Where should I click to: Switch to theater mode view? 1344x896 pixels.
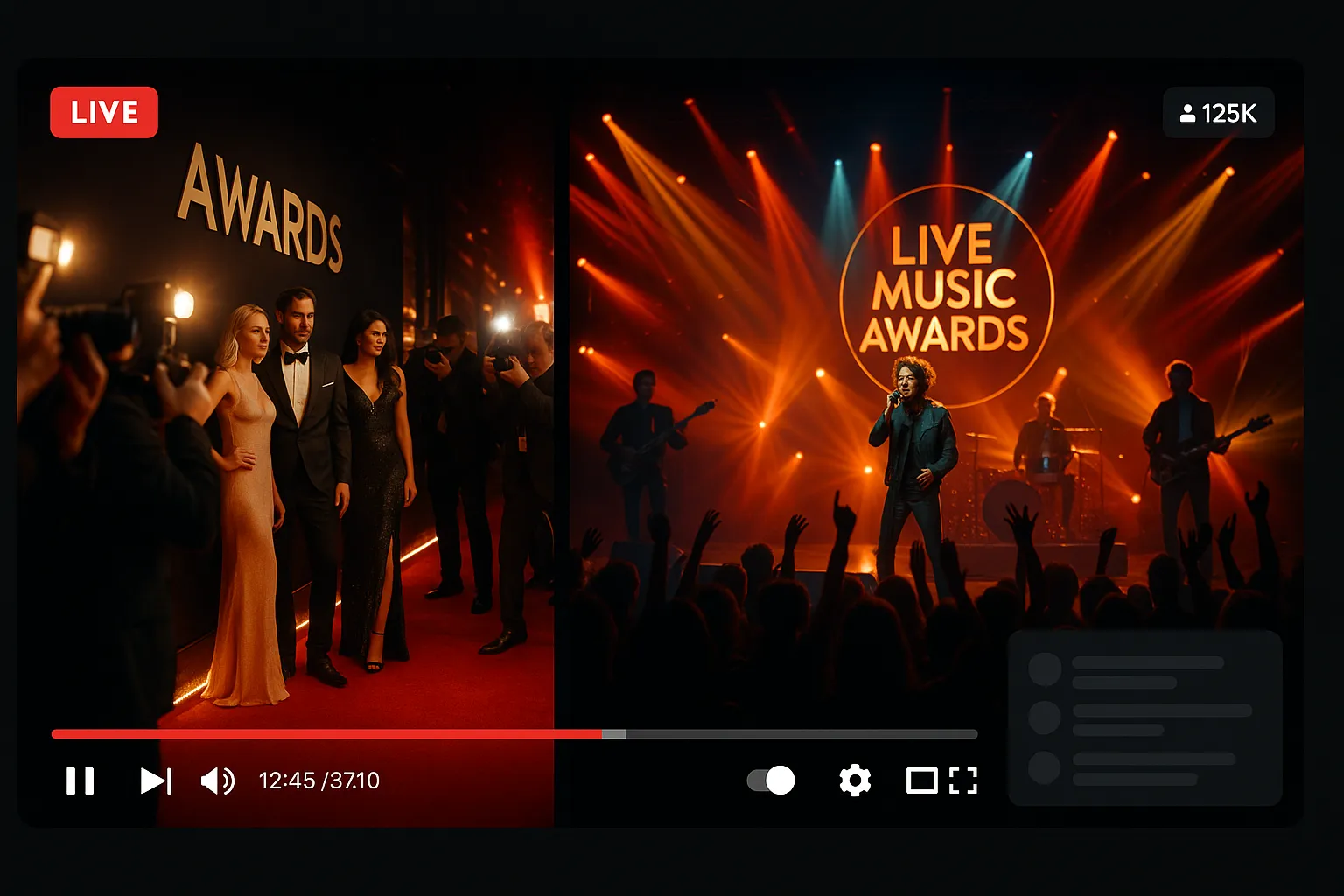point(921,780)
